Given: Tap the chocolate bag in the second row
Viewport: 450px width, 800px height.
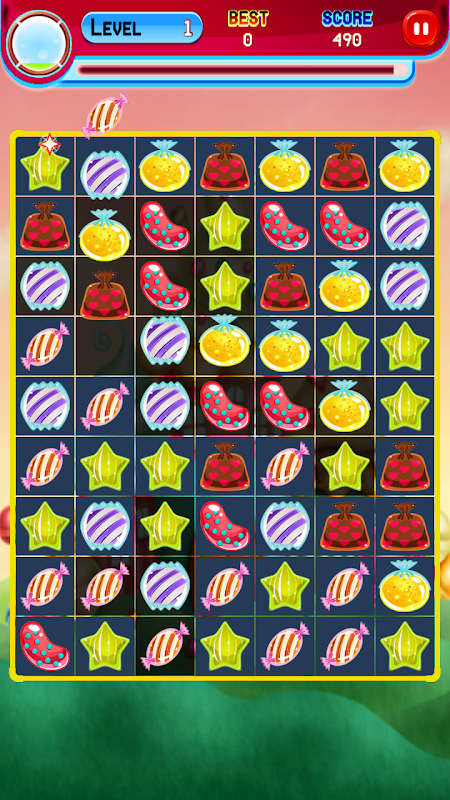Looking at the screenshot, I should coord(45,226).
